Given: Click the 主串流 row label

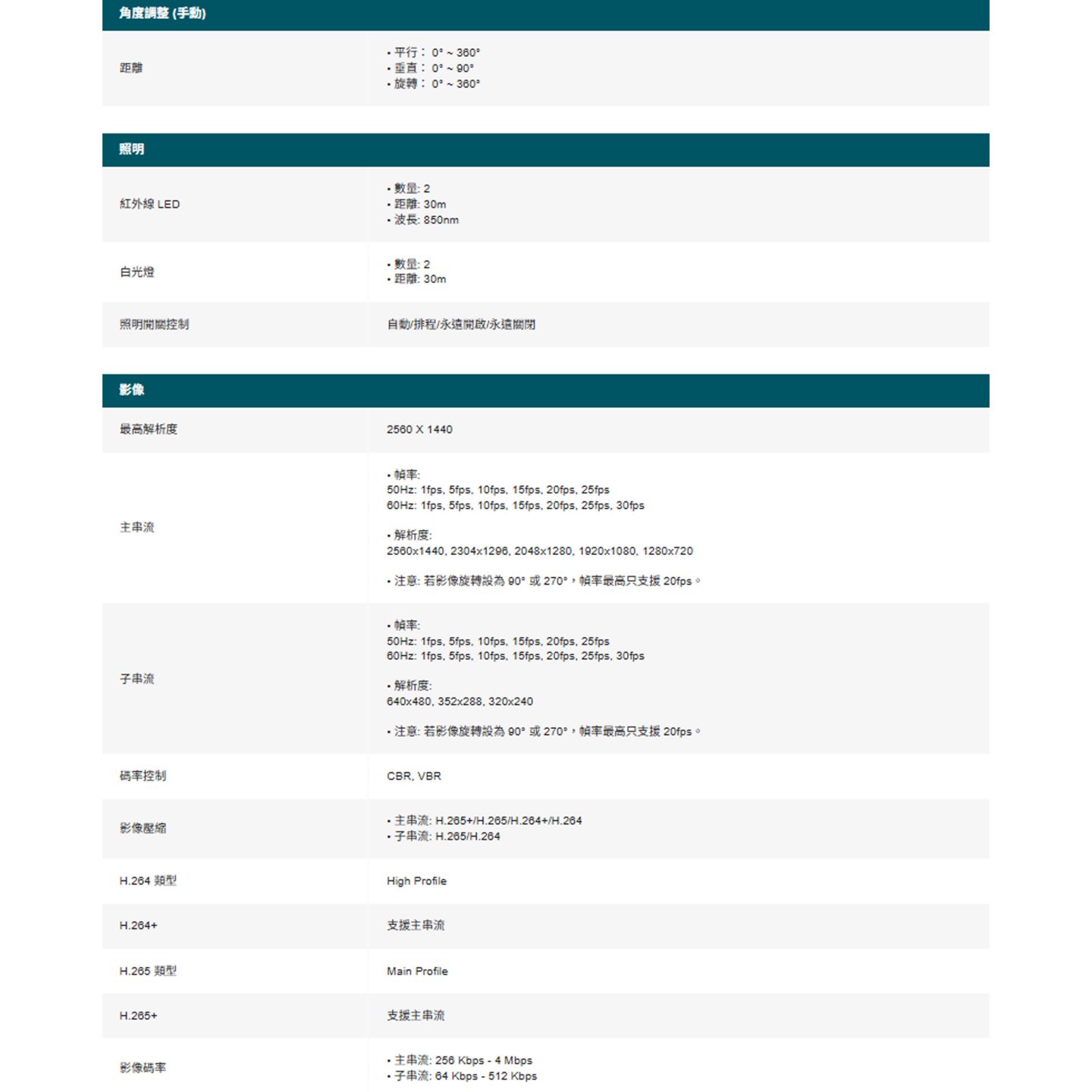Looking at the screenshot, I should click(x=136, y=527).
